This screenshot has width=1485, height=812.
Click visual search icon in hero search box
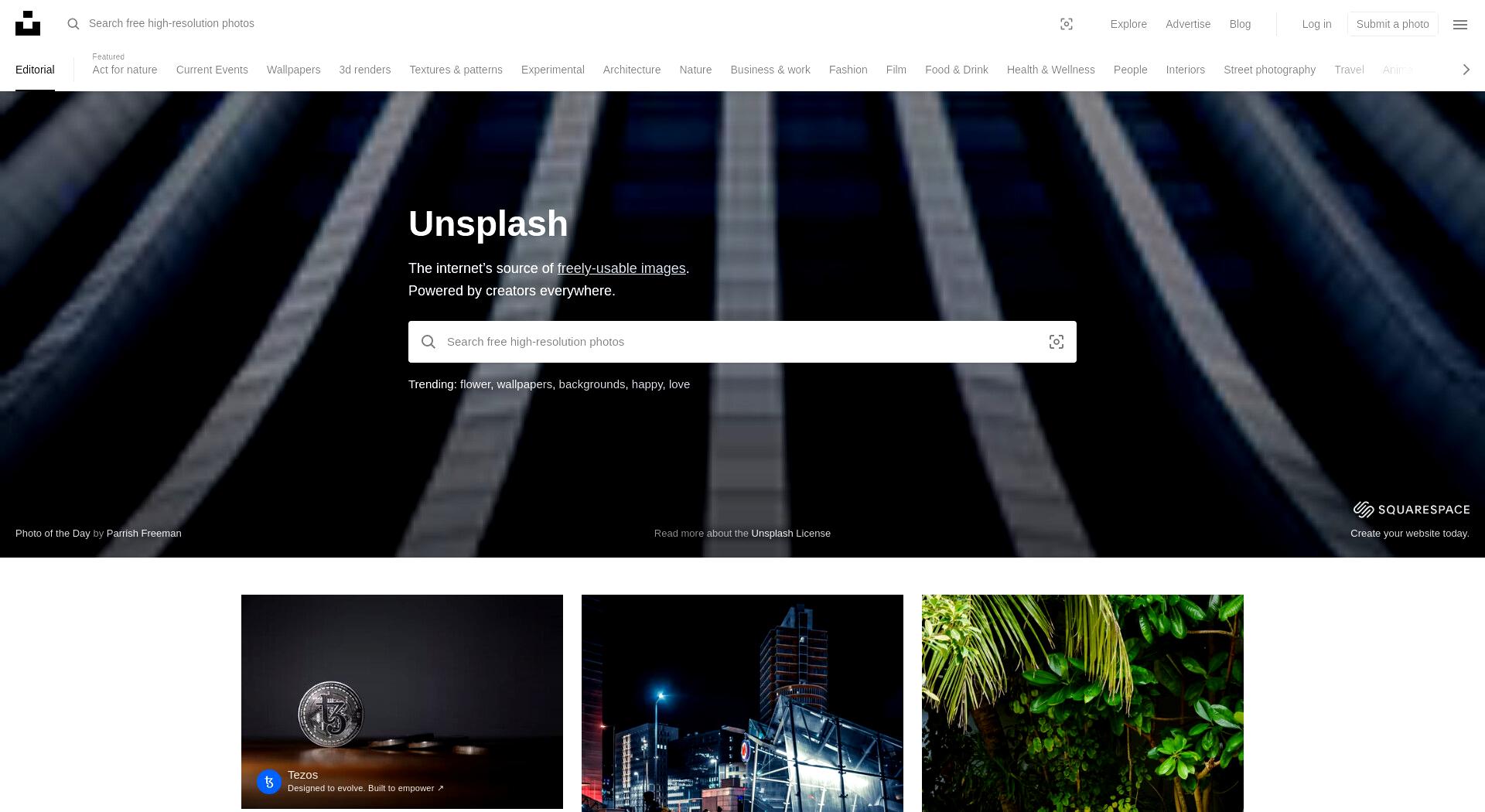click(1057, 342)
